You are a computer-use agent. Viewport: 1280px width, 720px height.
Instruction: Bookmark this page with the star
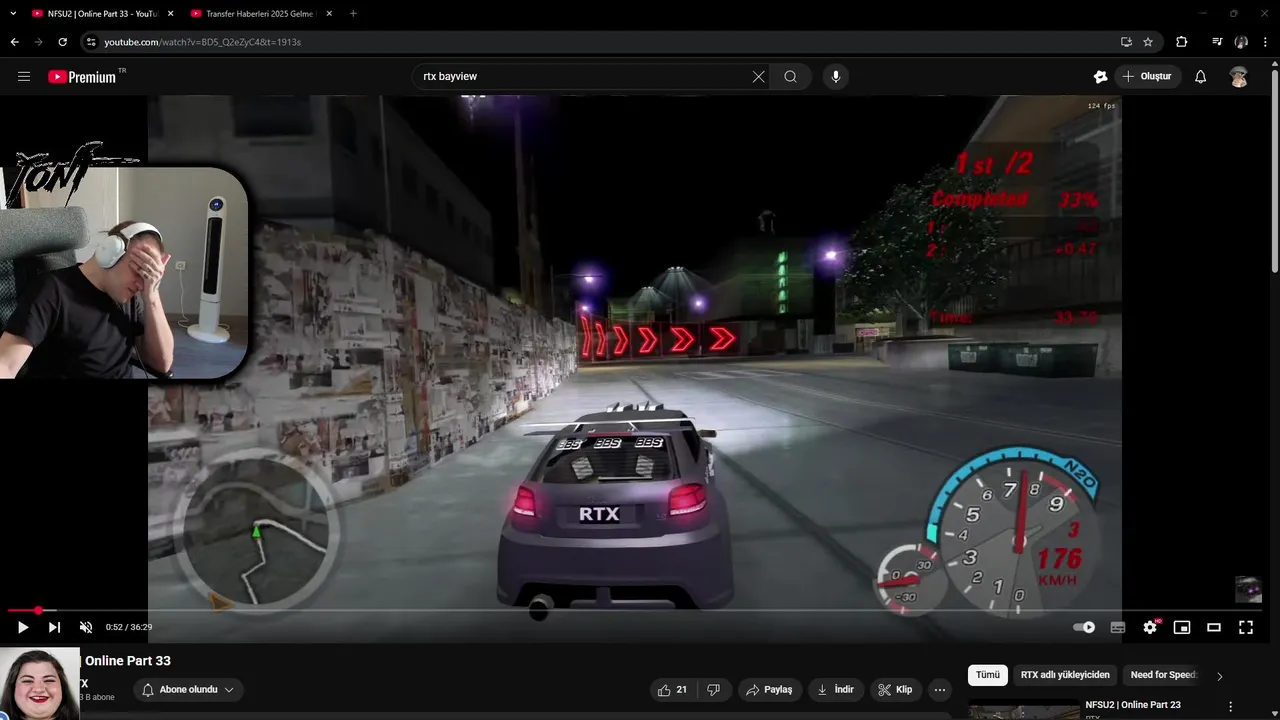coord(1148,42)
